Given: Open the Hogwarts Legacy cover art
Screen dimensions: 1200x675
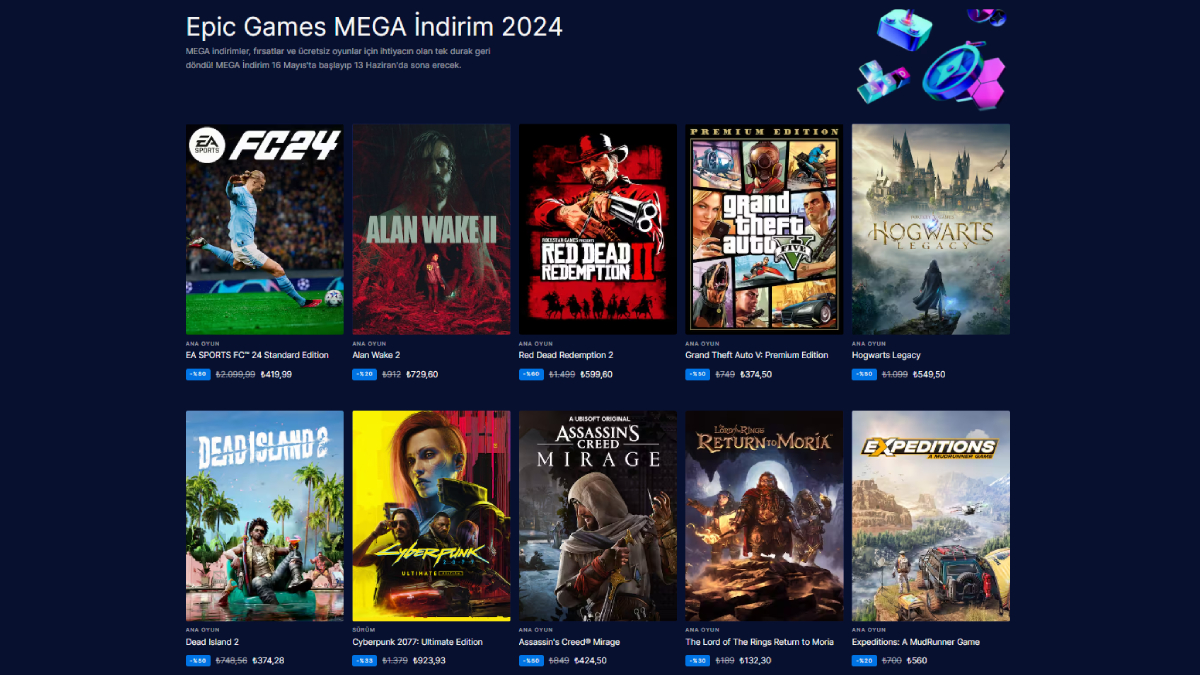Looking at the screenshot, I should coord(931,229).
